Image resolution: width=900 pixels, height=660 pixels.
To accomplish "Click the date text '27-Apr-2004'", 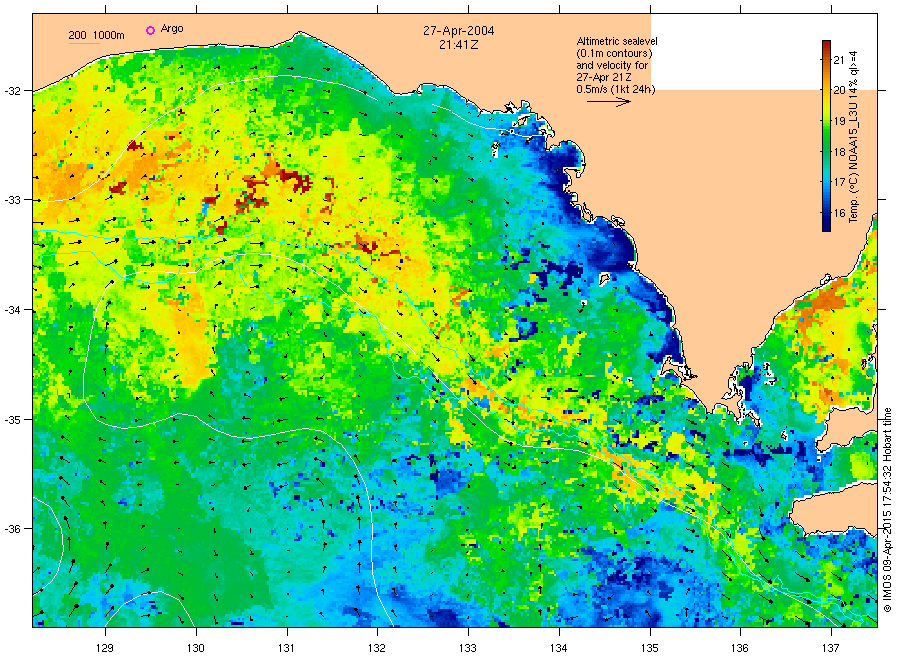I will [x=459, y=31].
